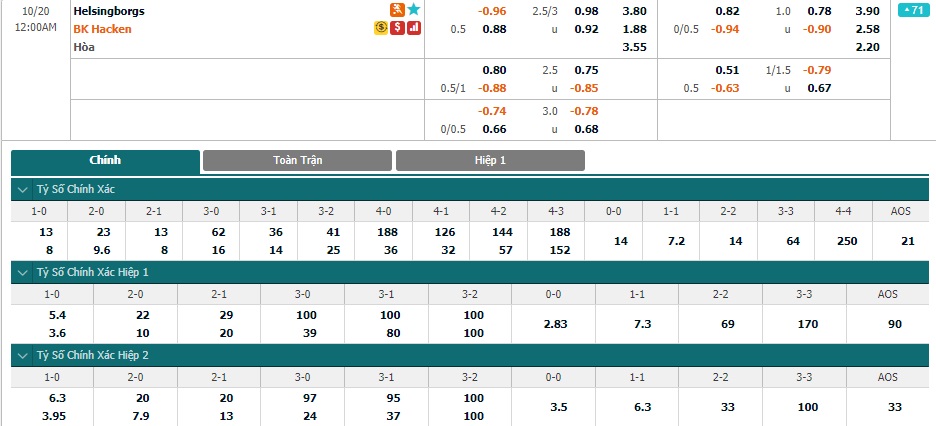Viewport: 936px width, 426px height.
Task: Open the red bar chart statistics icon
Action: pos(414,27)
